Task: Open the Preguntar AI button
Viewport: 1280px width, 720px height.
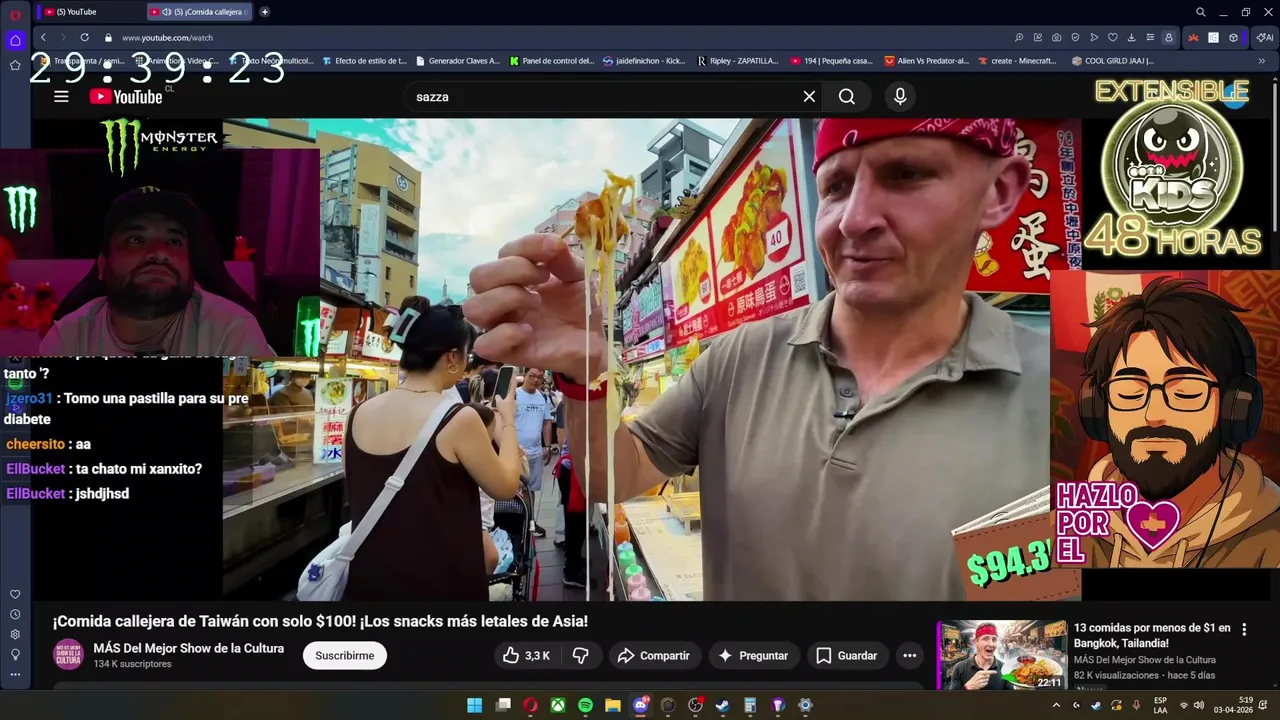Action: (754, 655)
